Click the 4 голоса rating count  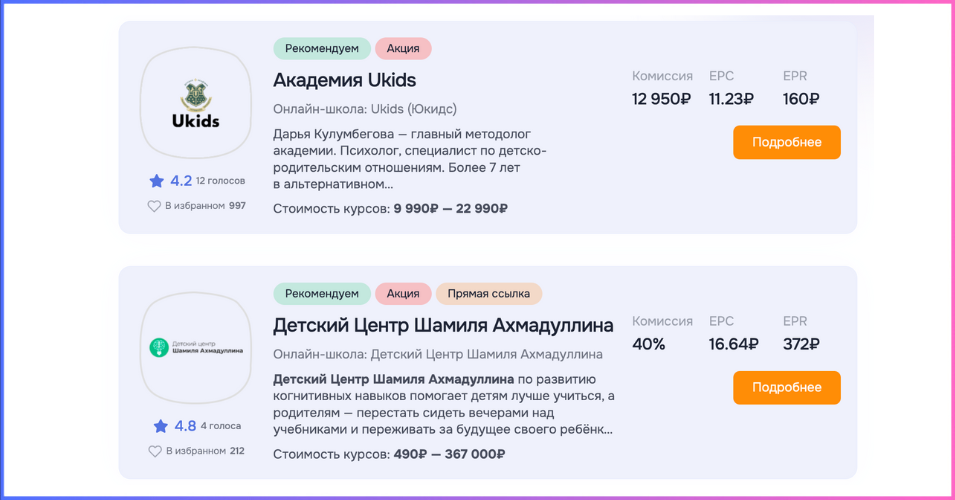(219, 426)
